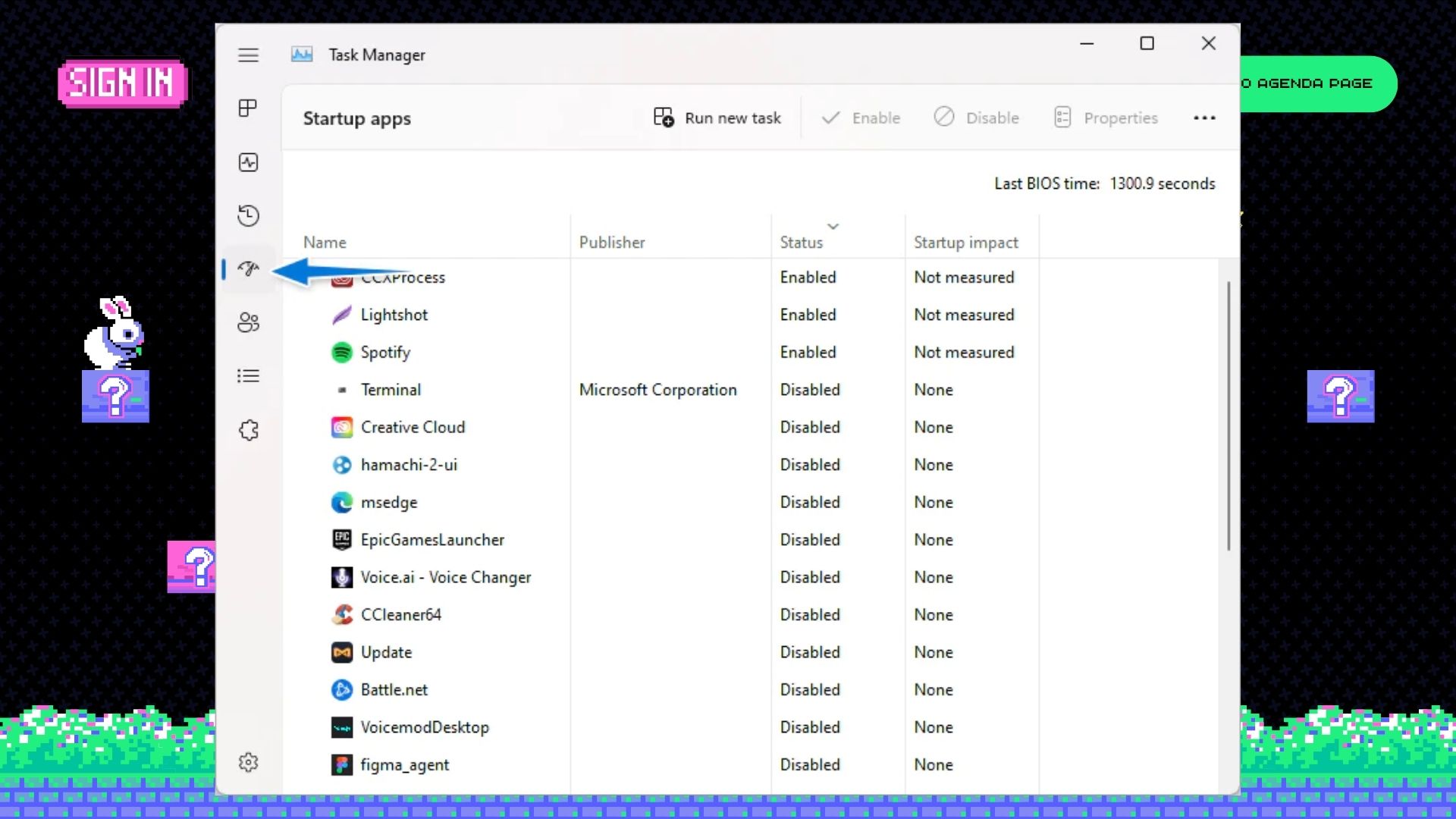Sort by the Status column header

(802, 243)
